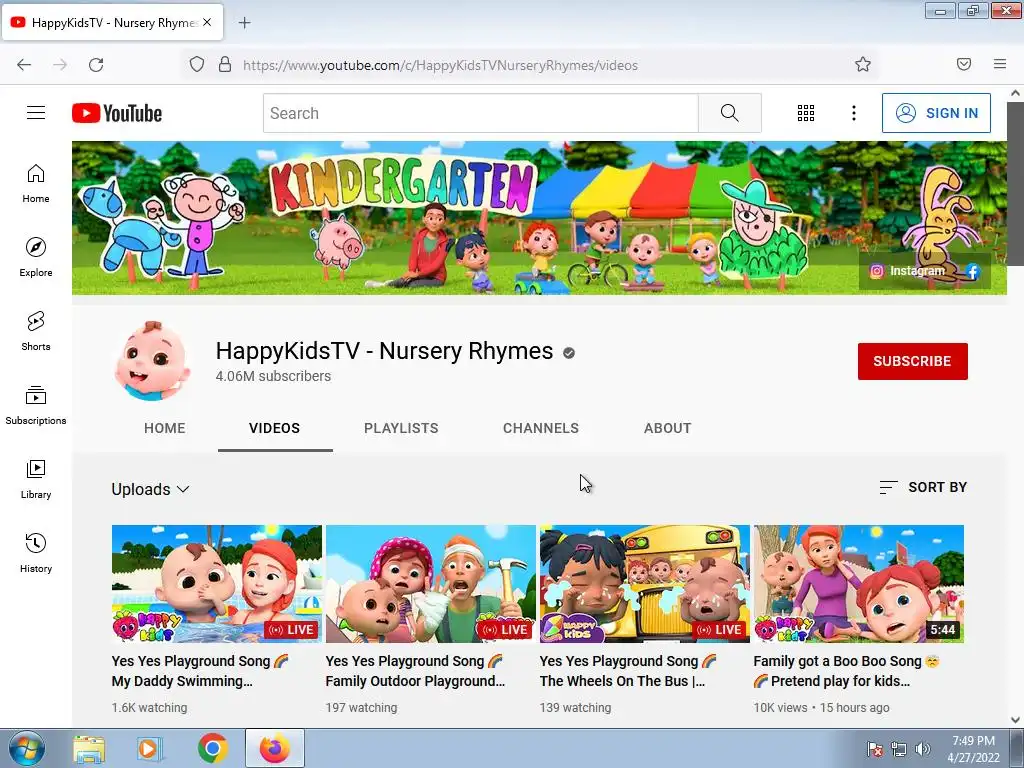This screenshot has width=1024, height=768.
Task: Click the network tray icon
Action: click(899, 749)
